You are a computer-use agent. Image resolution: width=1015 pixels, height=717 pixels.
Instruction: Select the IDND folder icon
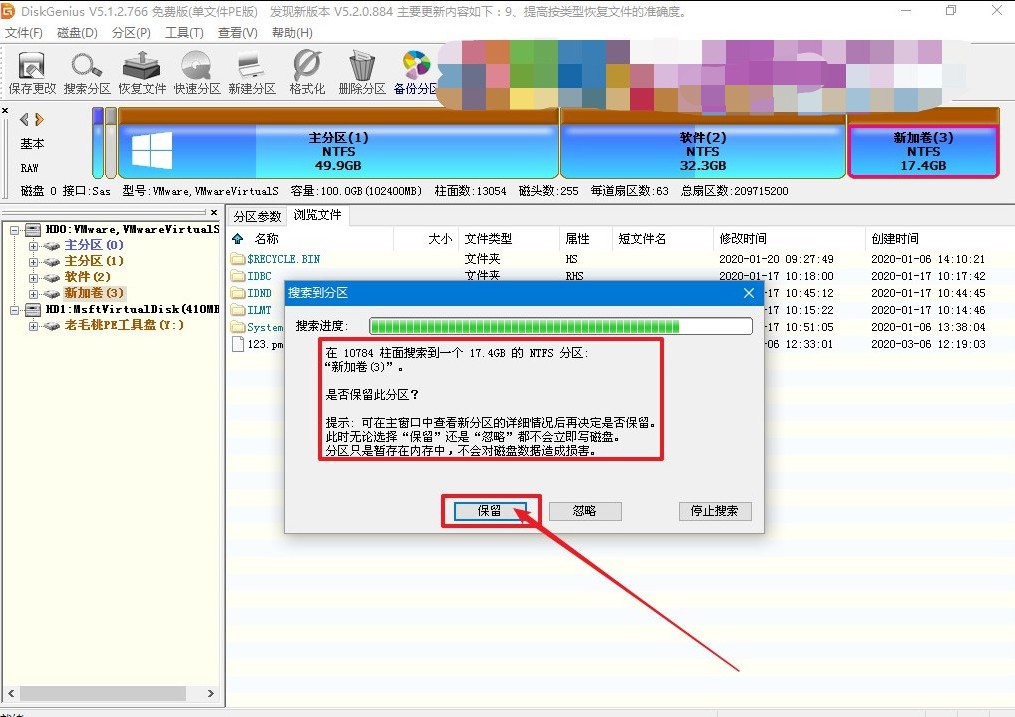click(x=238, y=293)
